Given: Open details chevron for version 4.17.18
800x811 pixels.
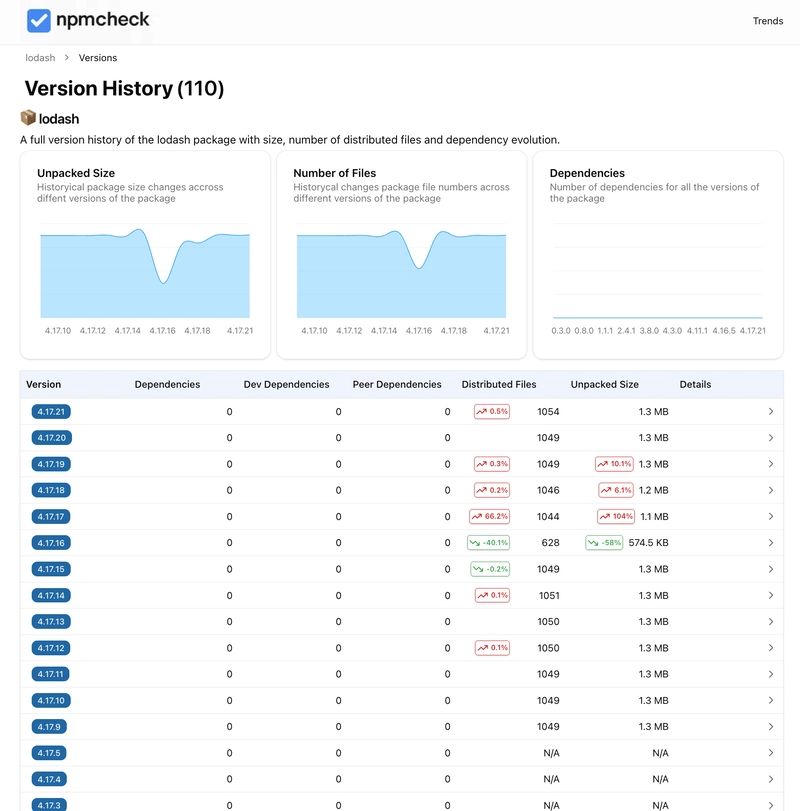Looking at the screenshot, I should (x=771, y=490).
